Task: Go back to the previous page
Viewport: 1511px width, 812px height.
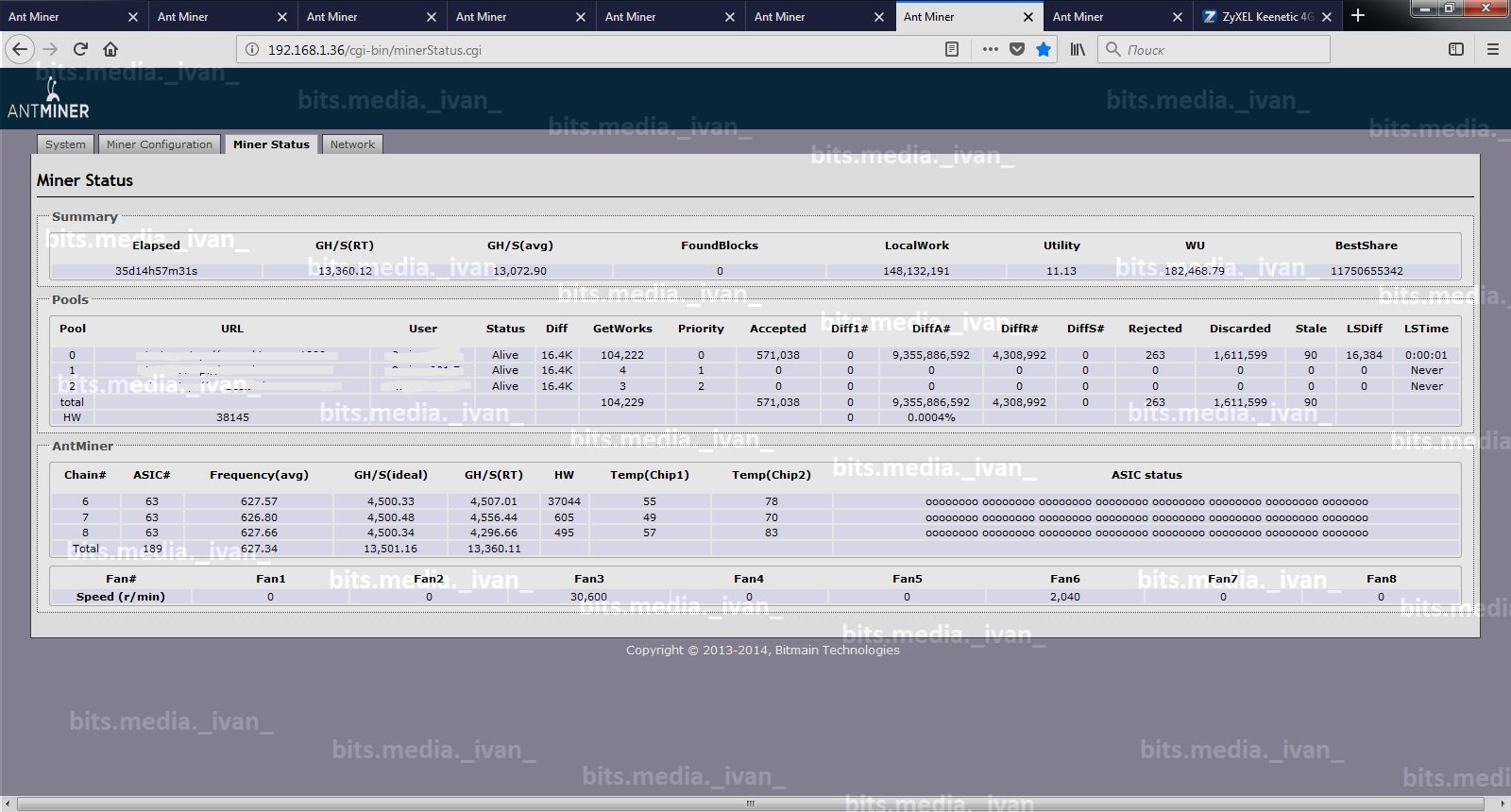Action: tap(21, 49)
